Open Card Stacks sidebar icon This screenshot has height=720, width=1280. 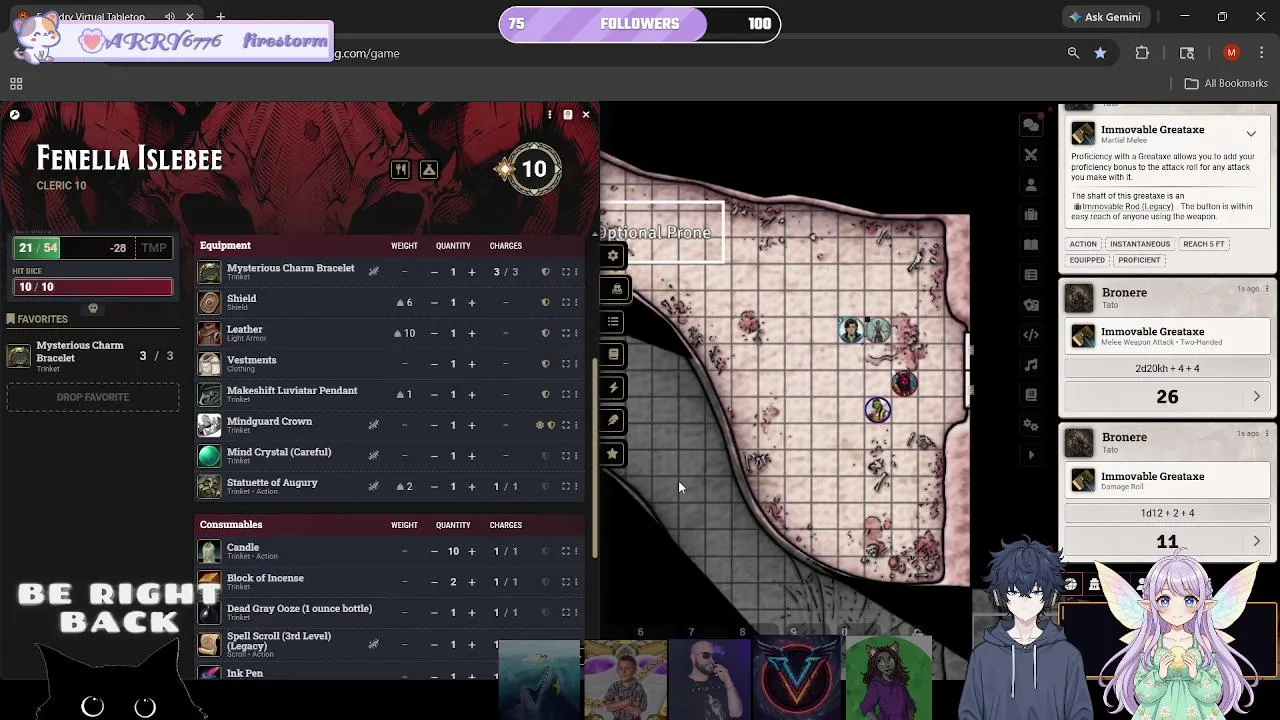tap(1031, 305)
